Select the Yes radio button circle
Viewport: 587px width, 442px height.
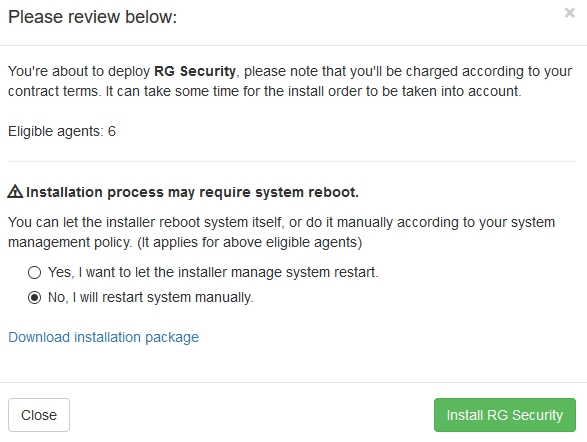coord(34,272)
